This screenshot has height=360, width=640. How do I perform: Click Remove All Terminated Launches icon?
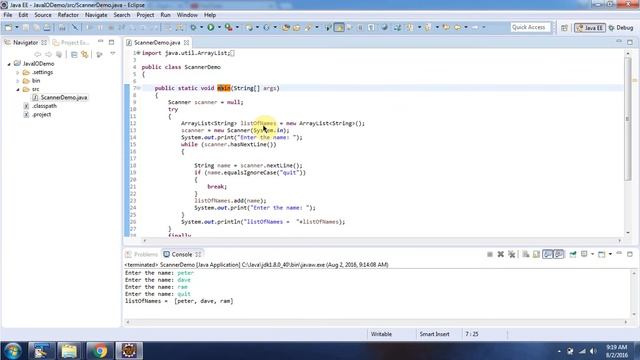click(511, 254)
